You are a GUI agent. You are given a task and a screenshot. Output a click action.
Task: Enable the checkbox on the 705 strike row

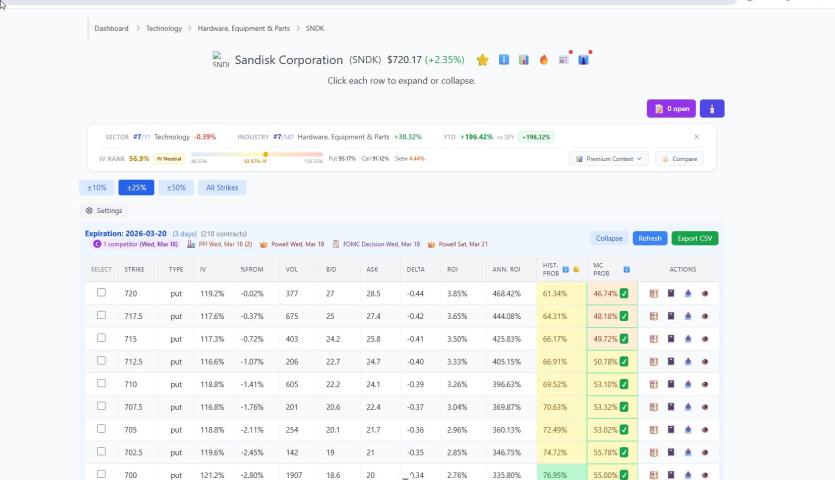[101, 429]
